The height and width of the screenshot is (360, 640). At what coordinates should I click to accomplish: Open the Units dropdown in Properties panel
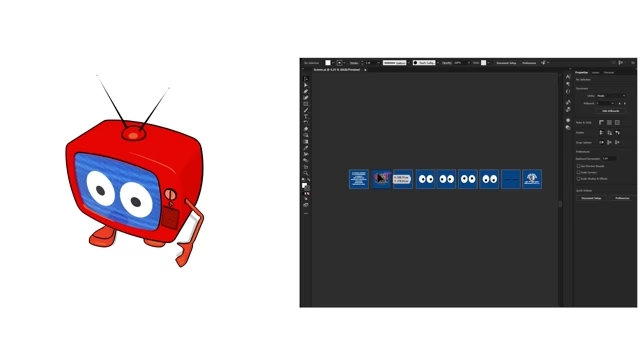(x=611, y=96)
